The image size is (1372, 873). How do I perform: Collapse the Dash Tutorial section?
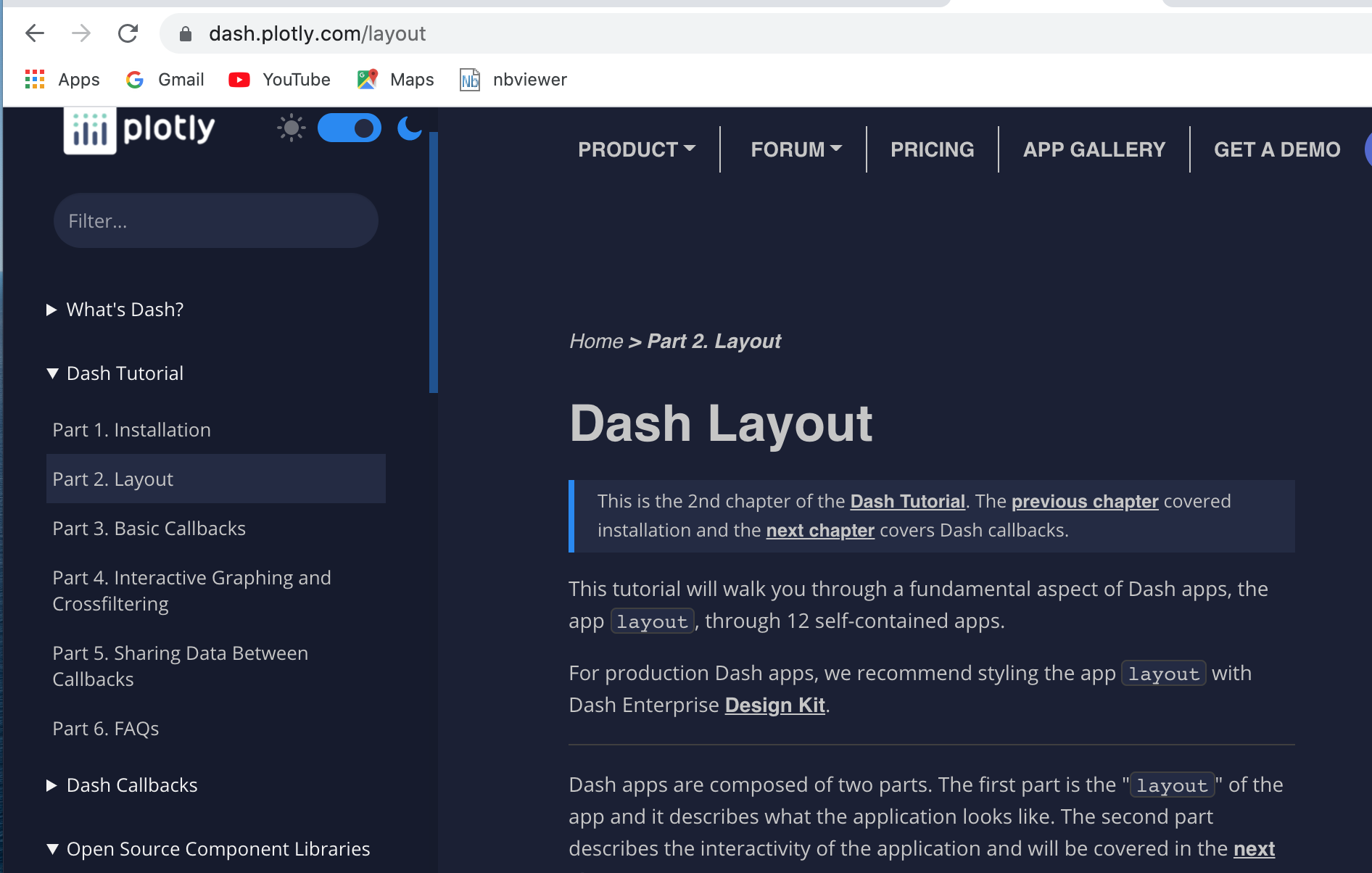click(115, 373)
